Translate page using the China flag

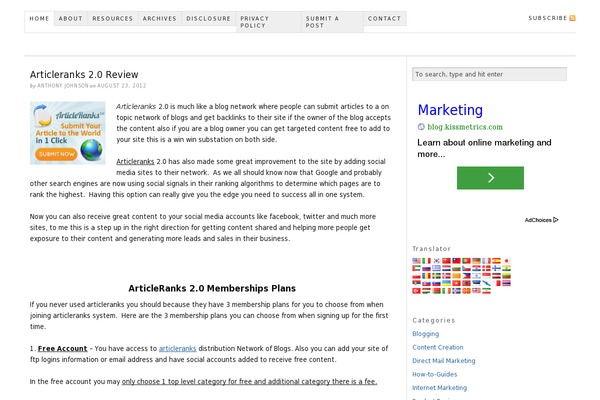pos(447,261)
